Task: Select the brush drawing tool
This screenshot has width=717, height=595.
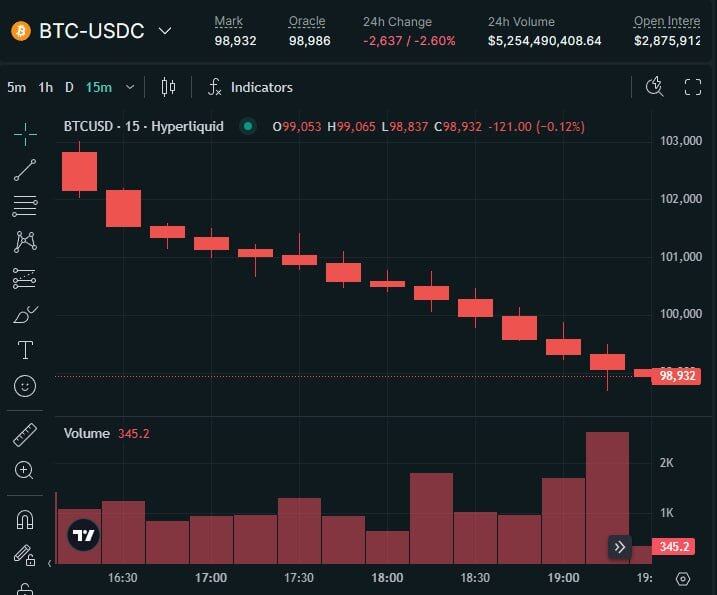Action: click(x=25, y=315)
